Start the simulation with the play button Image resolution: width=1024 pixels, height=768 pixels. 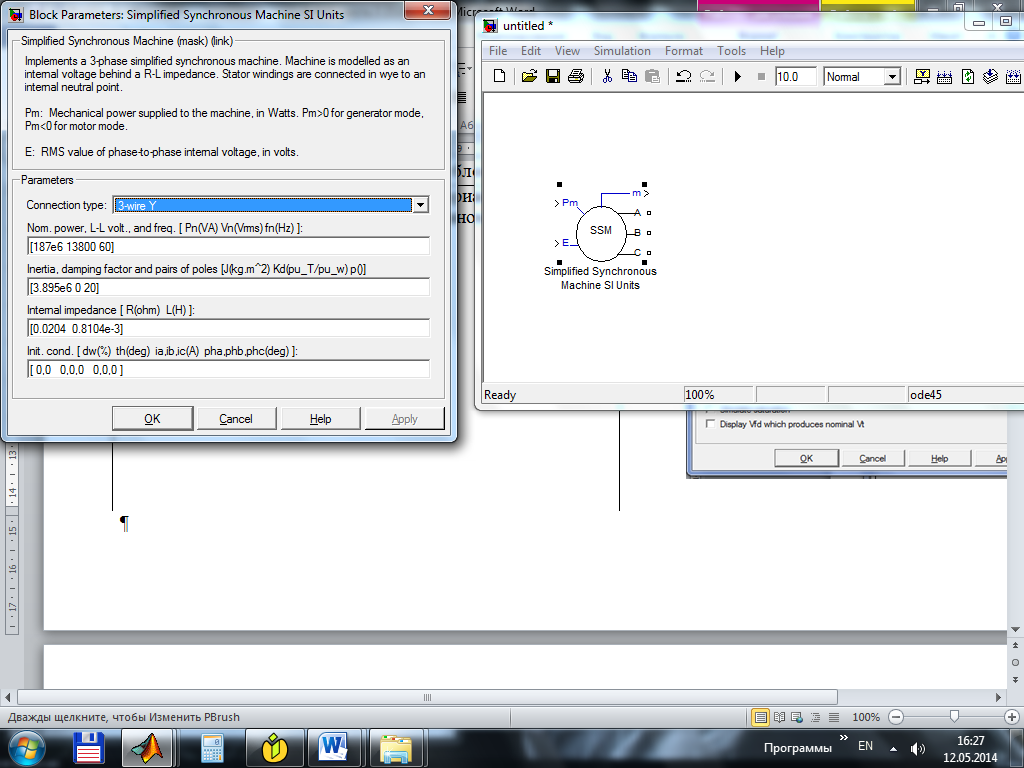738,76
